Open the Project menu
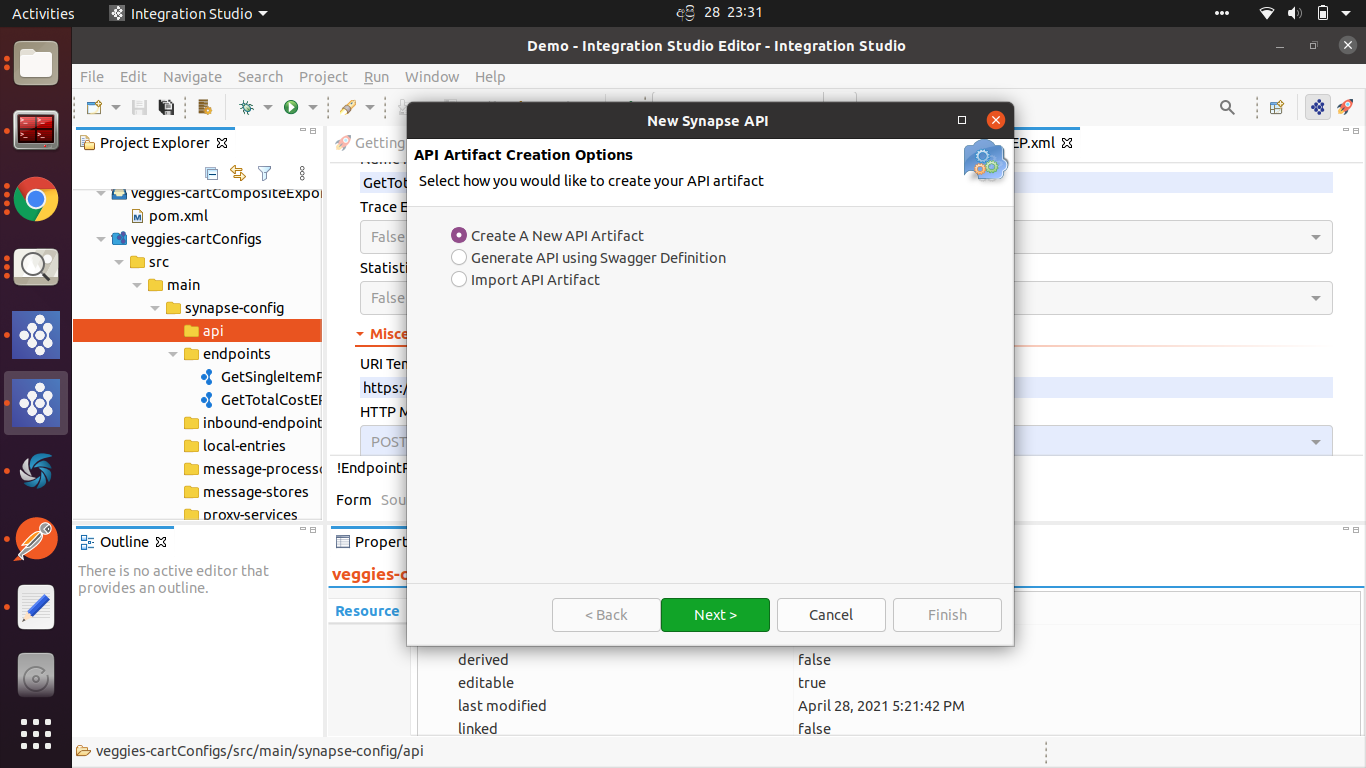The width and height of the screenshot is (1366, 768). [x=323, y=77]
